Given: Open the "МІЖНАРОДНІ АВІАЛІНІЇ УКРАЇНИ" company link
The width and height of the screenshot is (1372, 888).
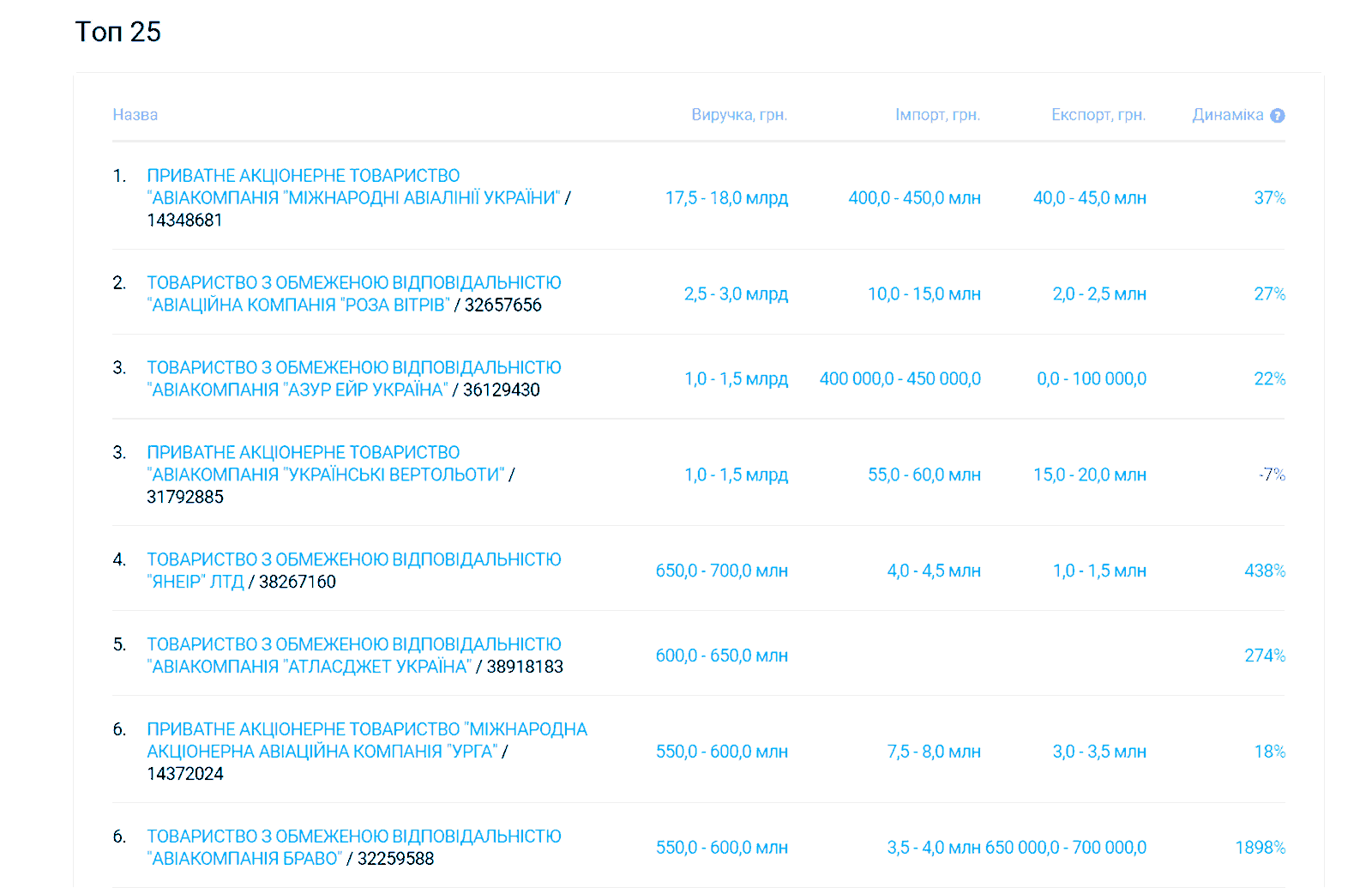Looking at the screenshot, I should point(353,187).
